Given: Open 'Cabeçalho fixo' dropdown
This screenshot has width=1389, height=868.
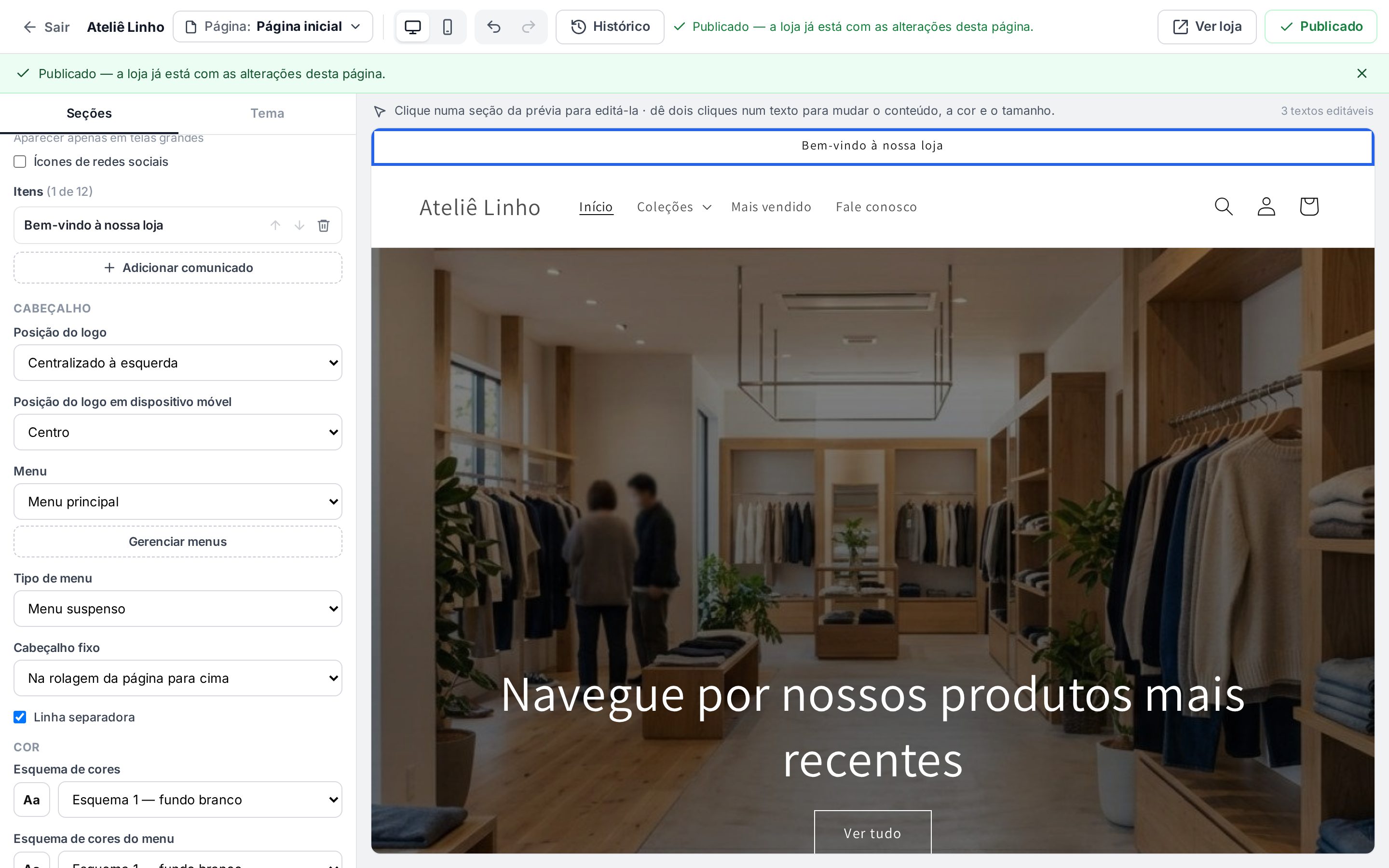Looking at the screenshot, I should pyautogui.click(x=178, y=678).
